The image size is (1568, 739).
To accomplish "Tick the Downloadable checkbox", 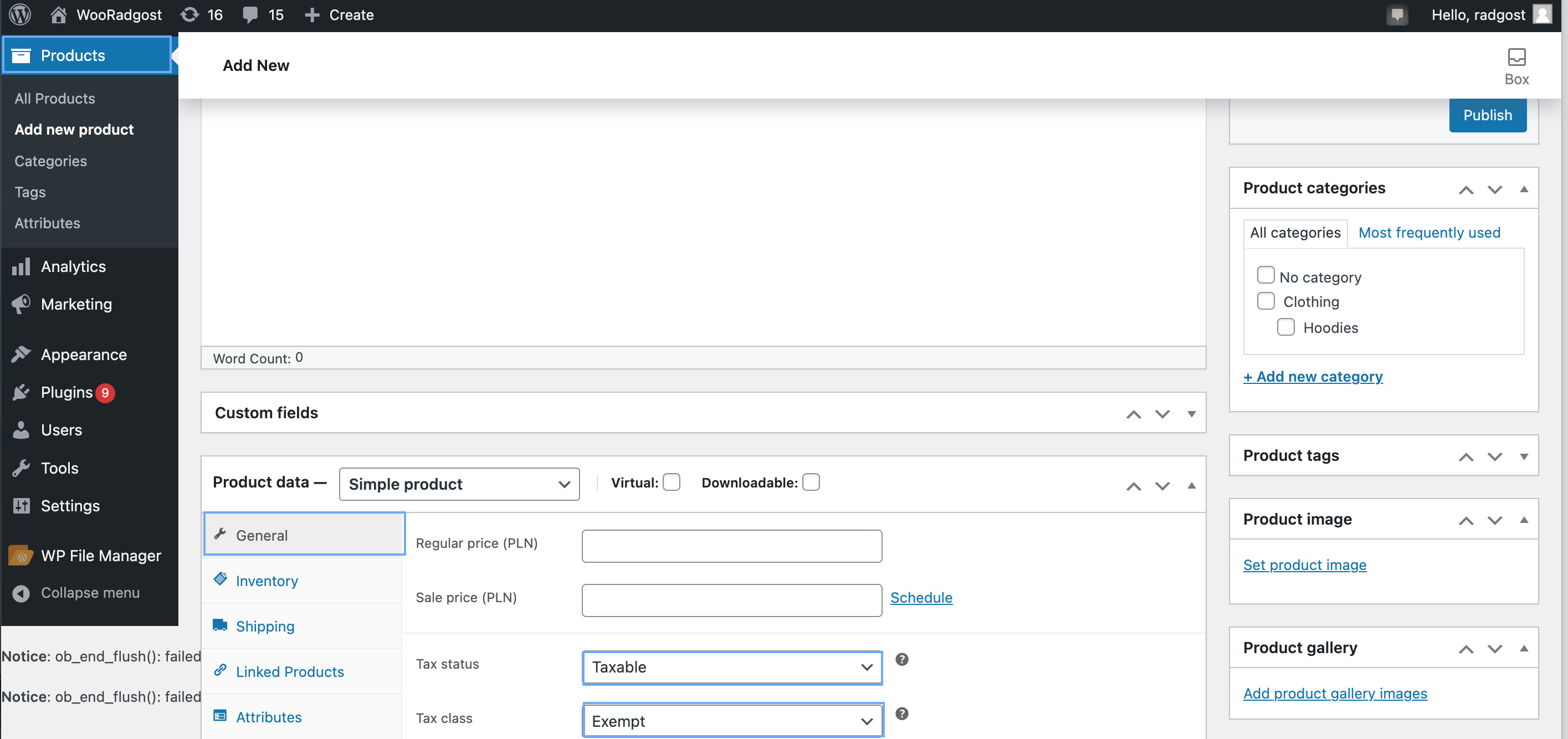I will (810, 482).
